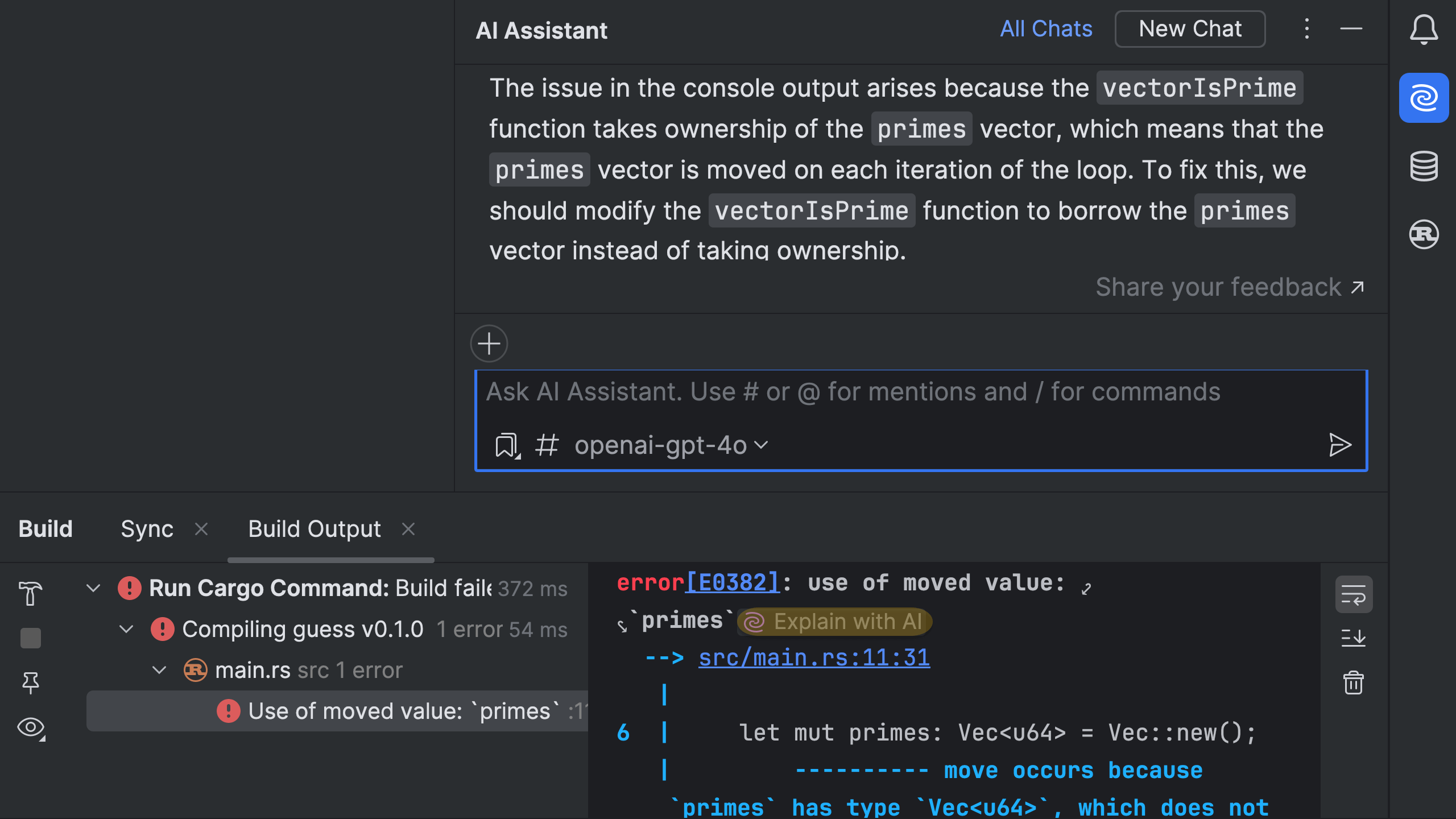Click the send message arrow icon

pyautogui.click(x=1339, y=445)
